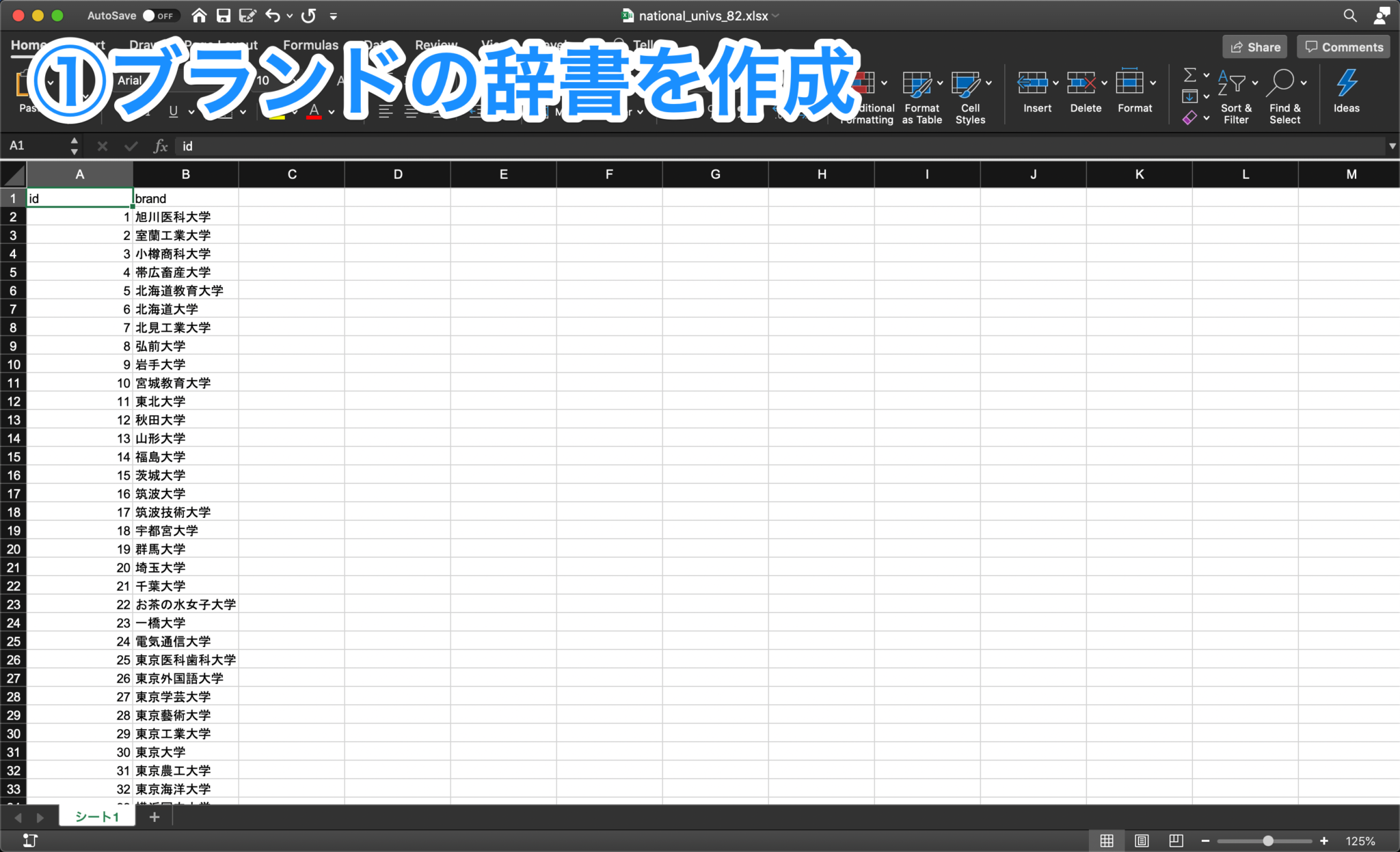Adjust the zoom slider handle

pos(1268,840)
